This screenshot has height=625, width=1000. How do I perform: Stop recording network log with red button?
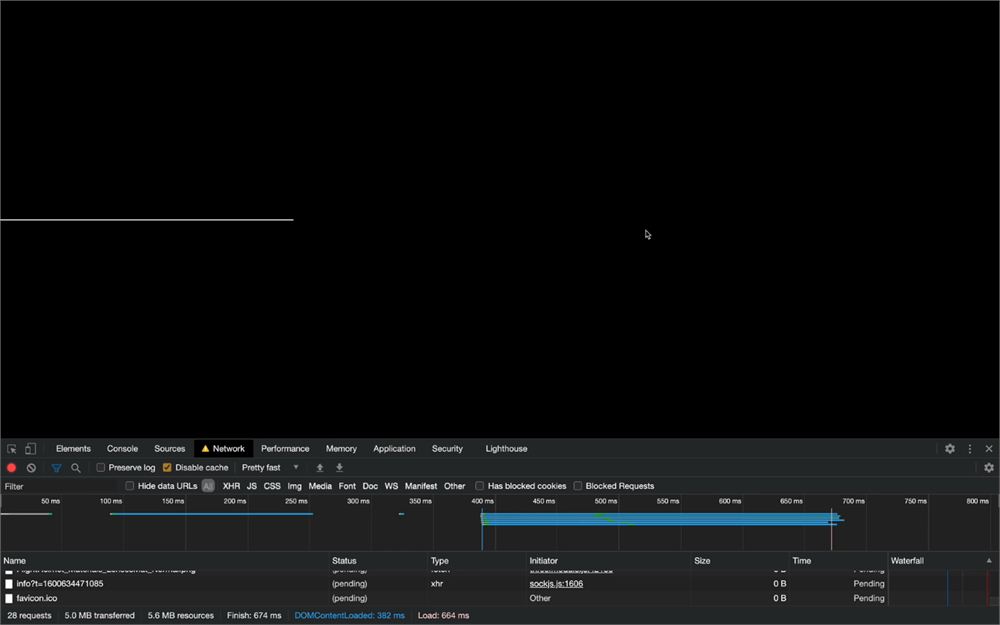tap(11, 467)
